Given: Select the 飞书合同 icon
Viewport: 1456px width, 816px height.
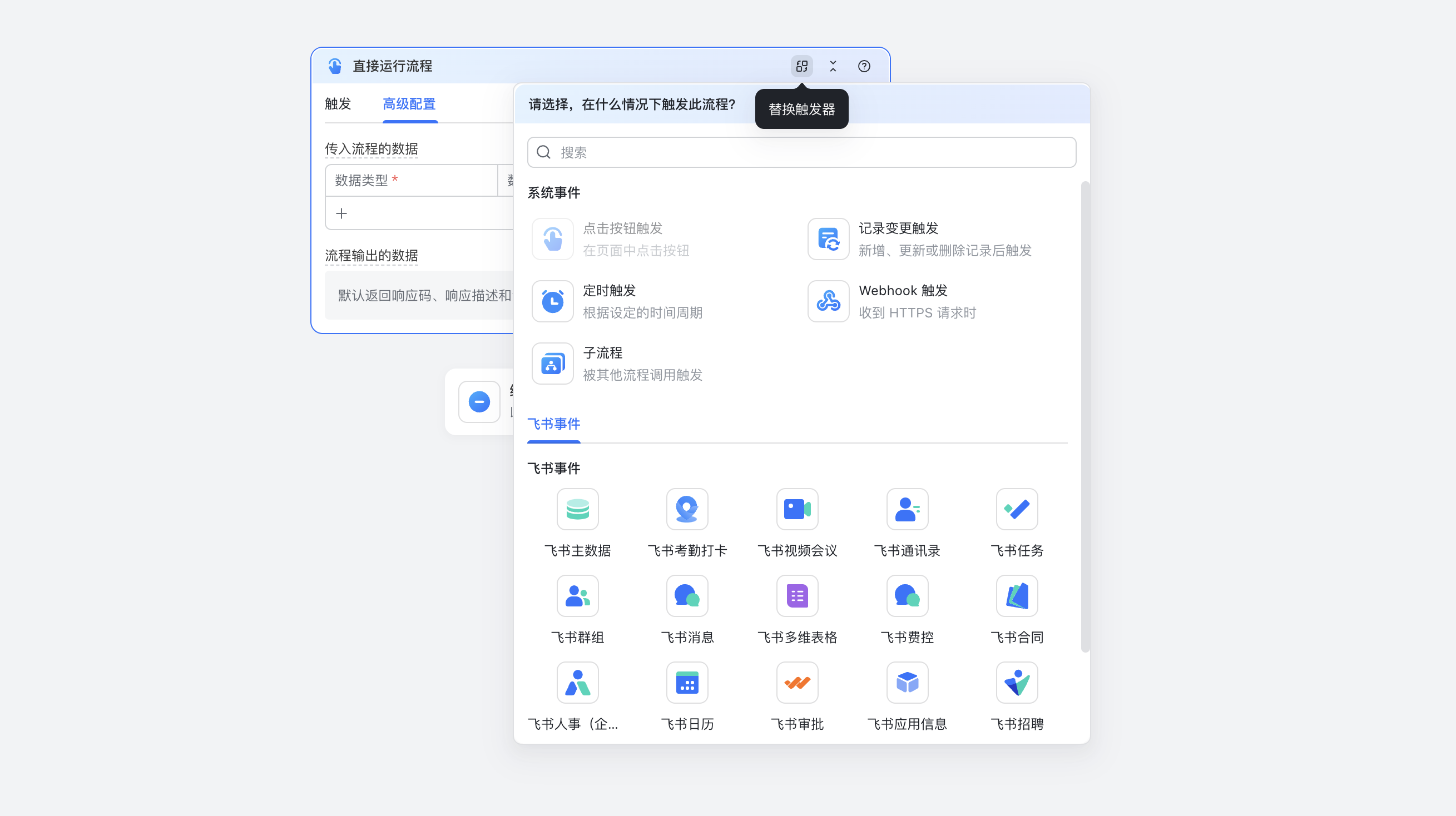Looking at the screenshot, I should (1017, 596).
